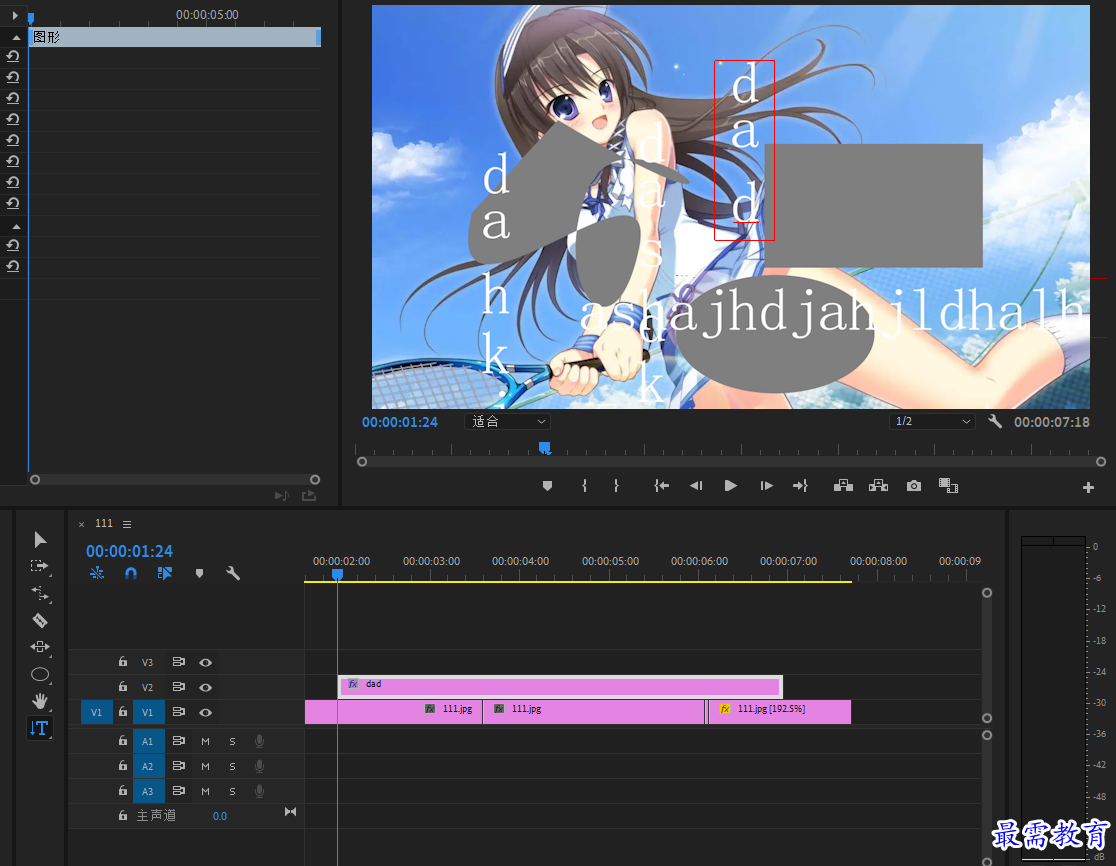Open timeline display settings wrench

(x=233, y=573)
